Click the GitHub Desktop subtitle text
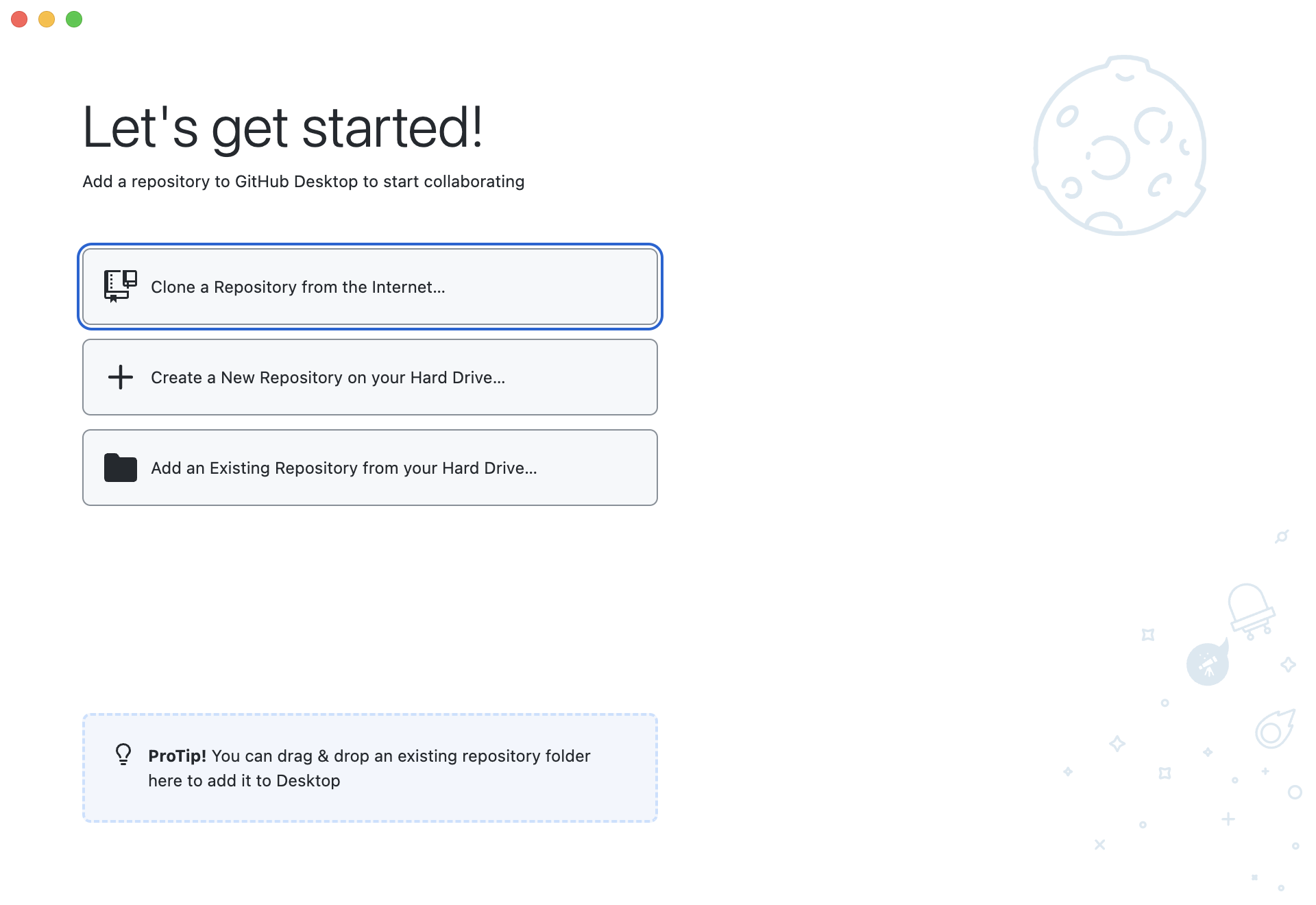The image size is (1316, 905). (303, 182)
